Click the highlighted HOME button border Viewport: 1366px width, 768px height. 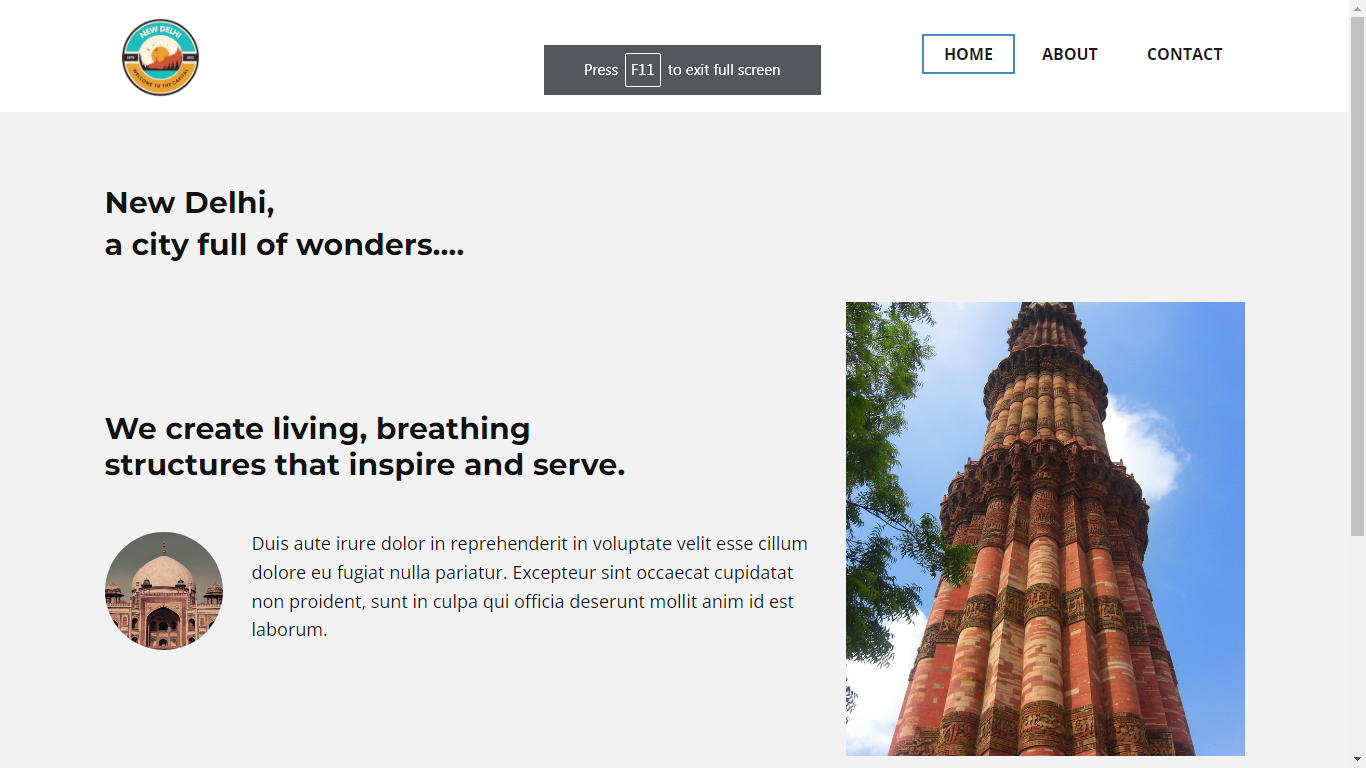click(967, 37)
